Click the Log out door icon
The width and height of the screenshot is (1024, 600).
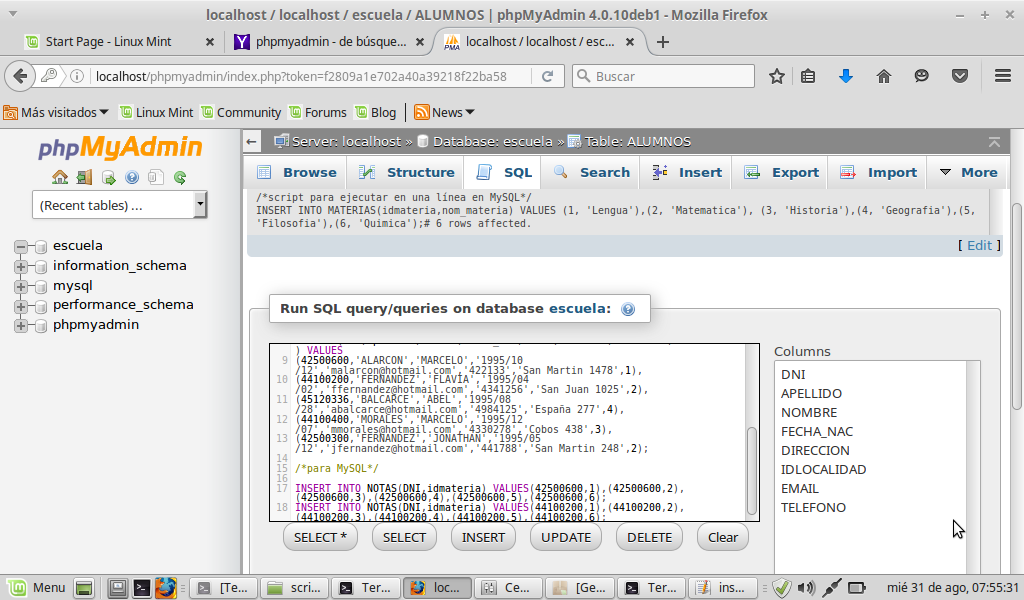point(84,178)
